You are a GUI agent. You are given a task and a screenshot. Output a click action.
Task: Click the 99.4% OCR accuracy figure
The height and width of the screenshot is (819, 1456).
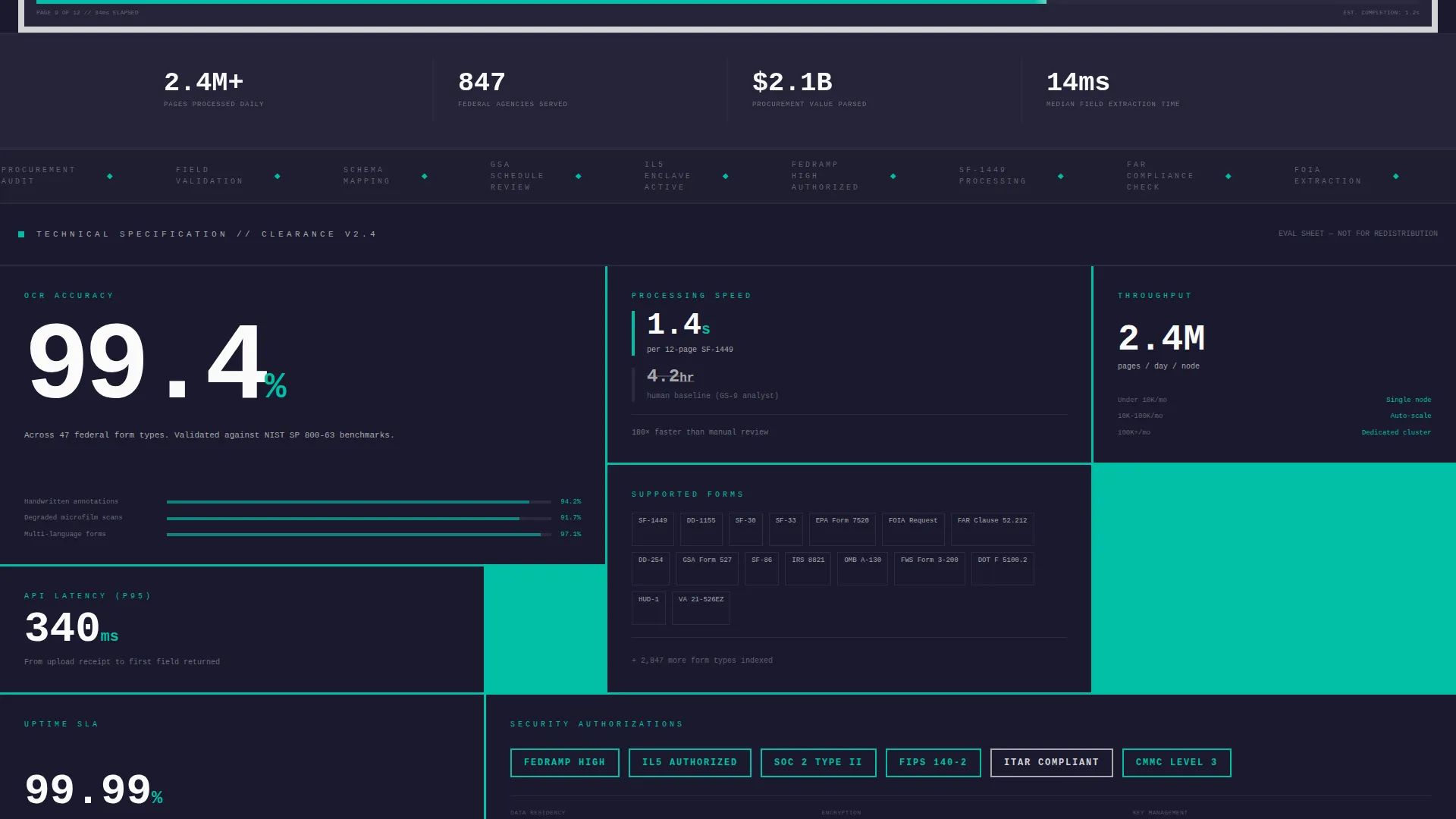pos(156,362)
